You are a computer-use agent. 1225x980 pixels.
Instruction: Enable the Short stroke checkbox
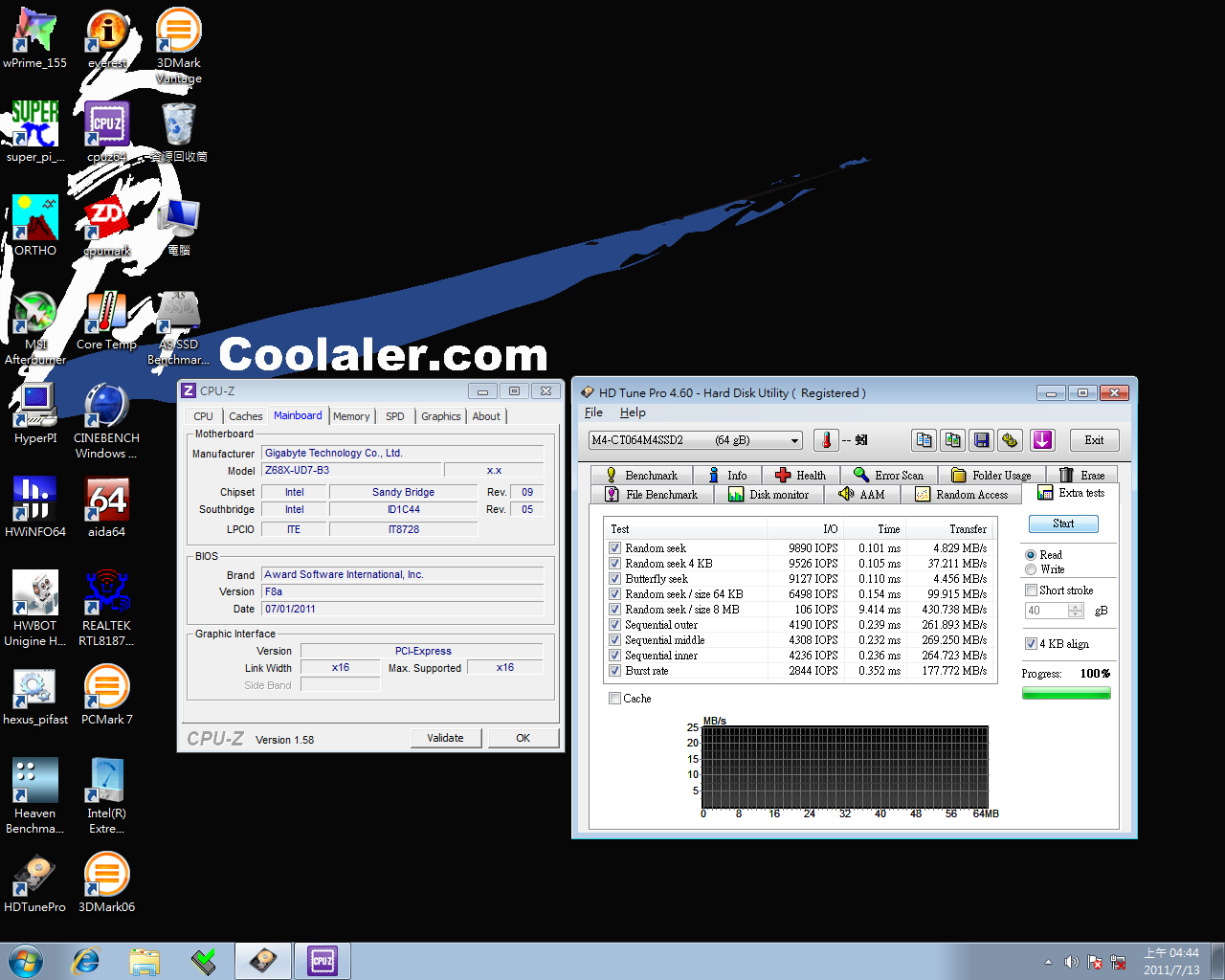pos(1031,590)
